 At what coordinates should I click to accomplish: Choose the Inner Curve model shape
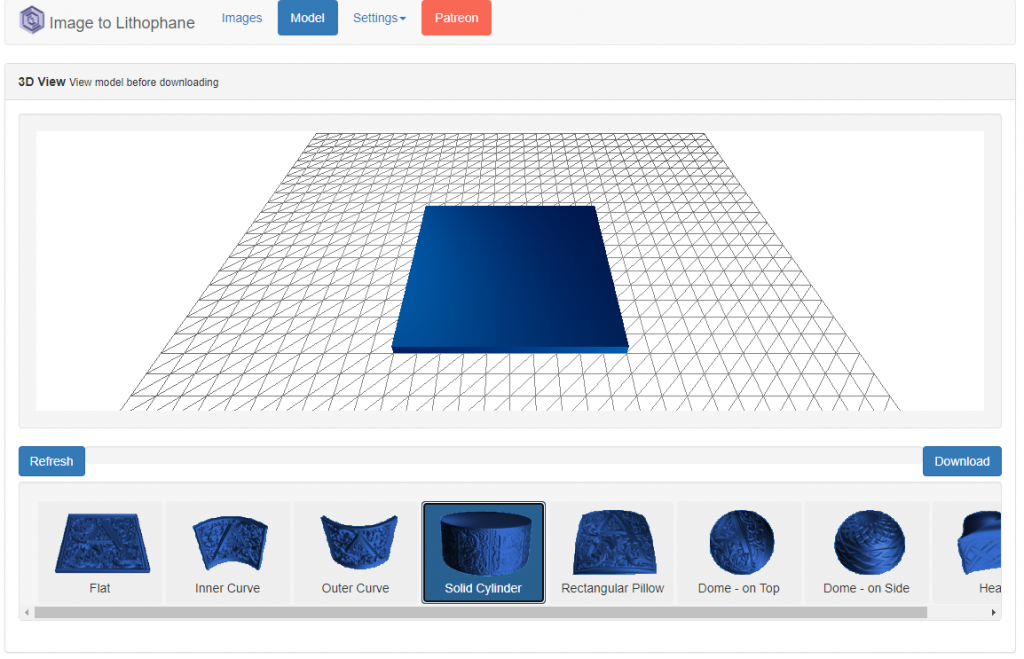[x=228, y=551]
